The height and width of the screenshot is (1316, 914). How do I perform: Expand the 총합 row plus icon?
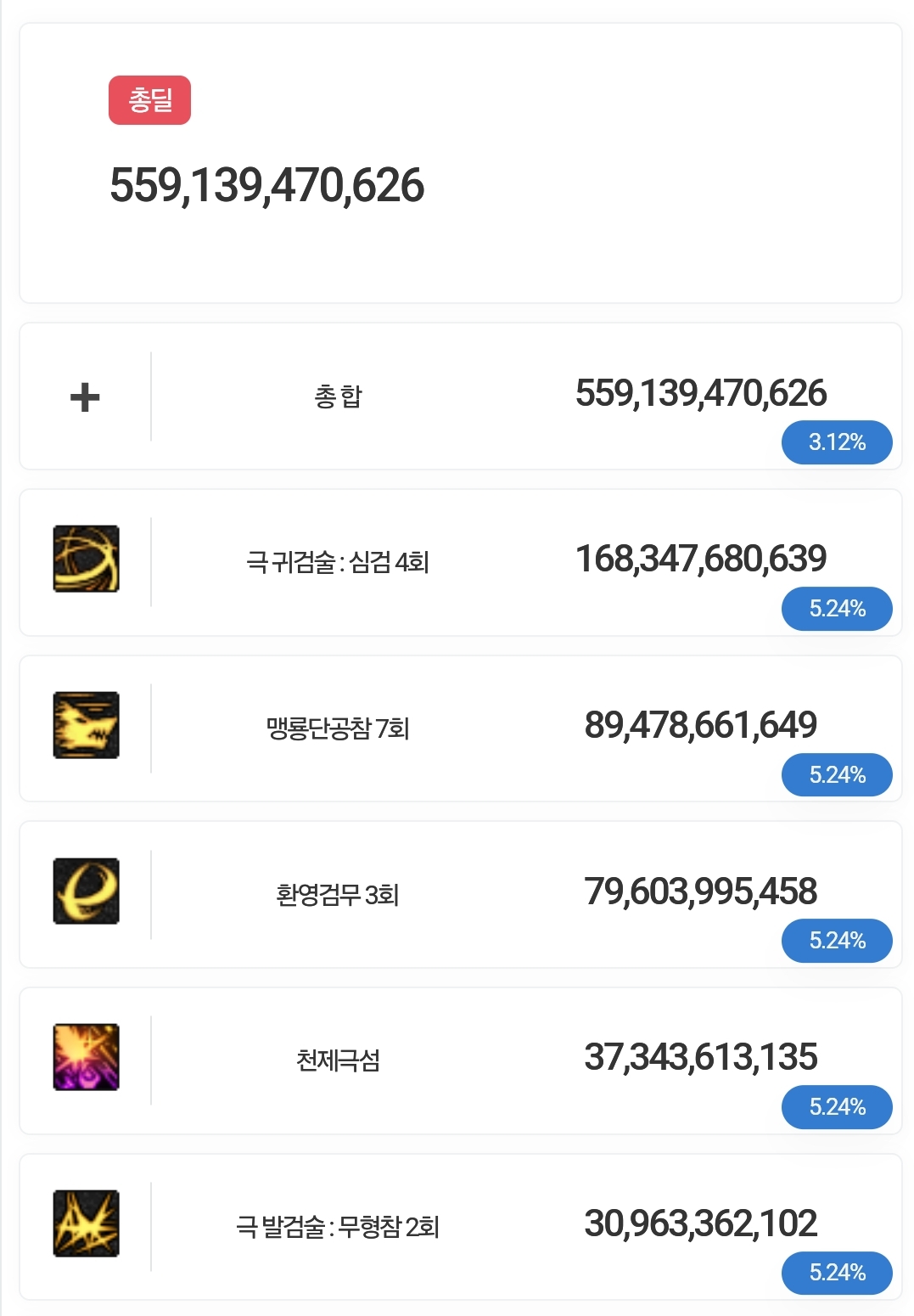85,397
